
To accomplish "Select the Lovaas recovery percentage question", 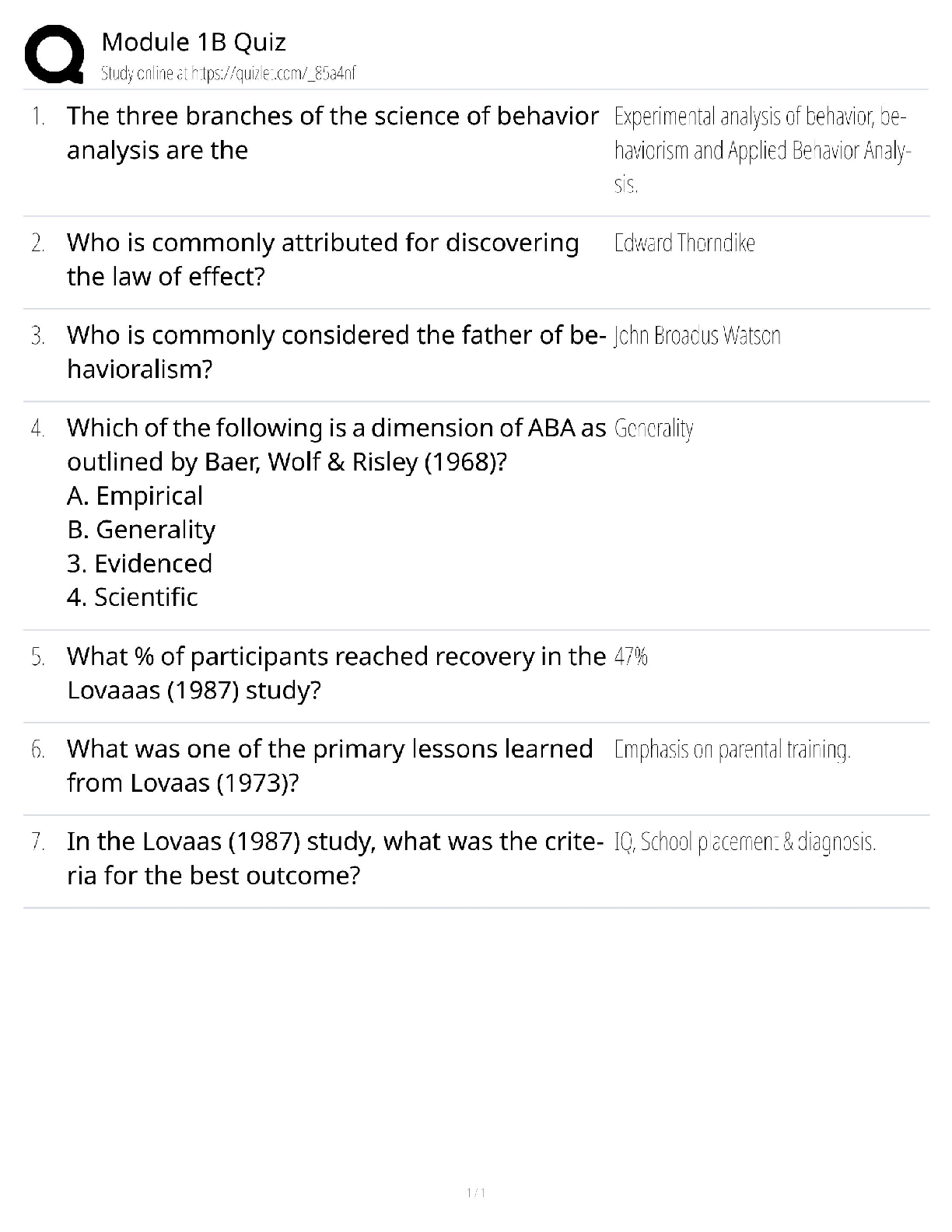I will pos(336,673).
